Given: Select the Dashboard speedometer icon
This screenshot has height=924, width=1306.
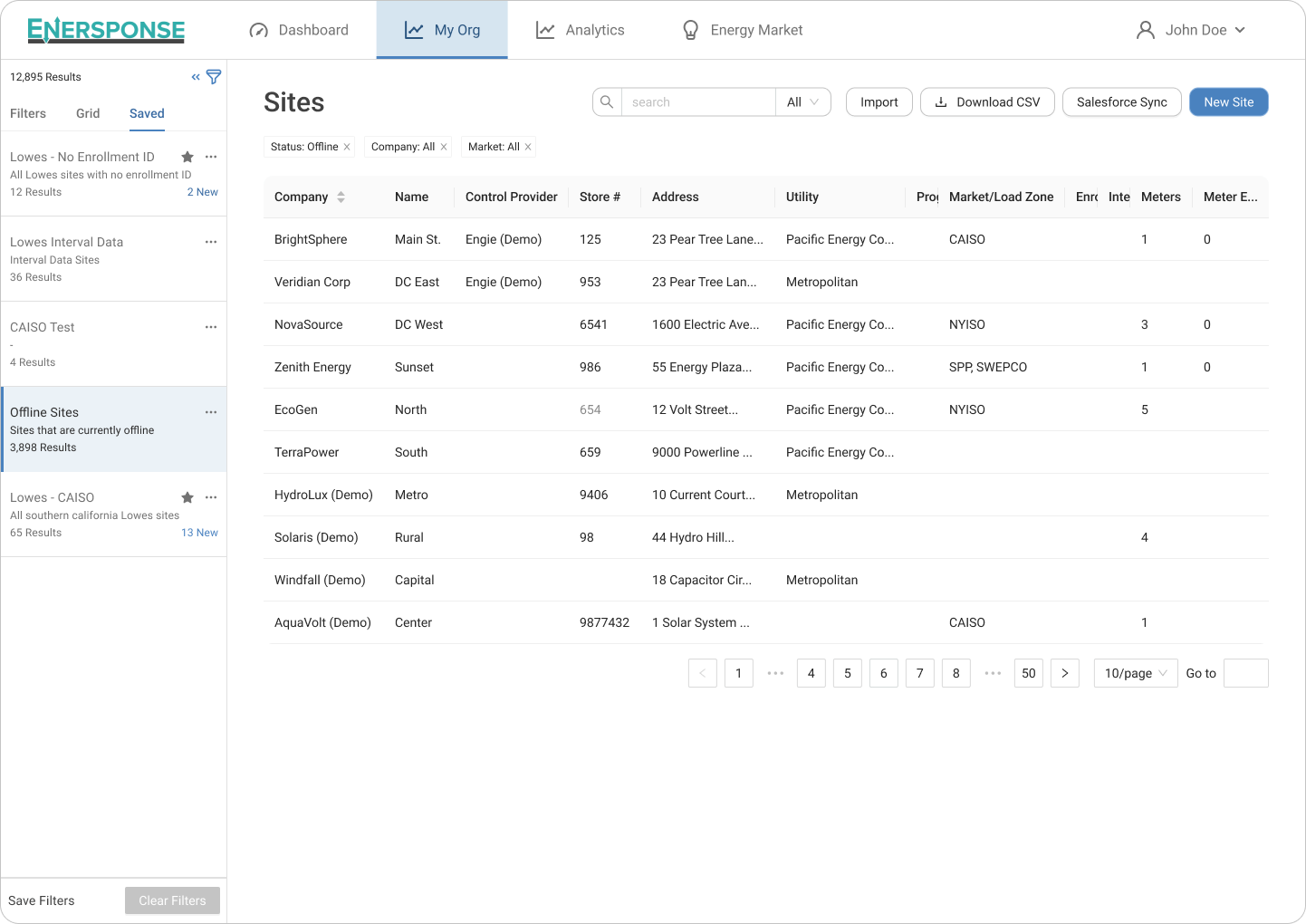Looking at the screenshot, I should pos(260,29).
